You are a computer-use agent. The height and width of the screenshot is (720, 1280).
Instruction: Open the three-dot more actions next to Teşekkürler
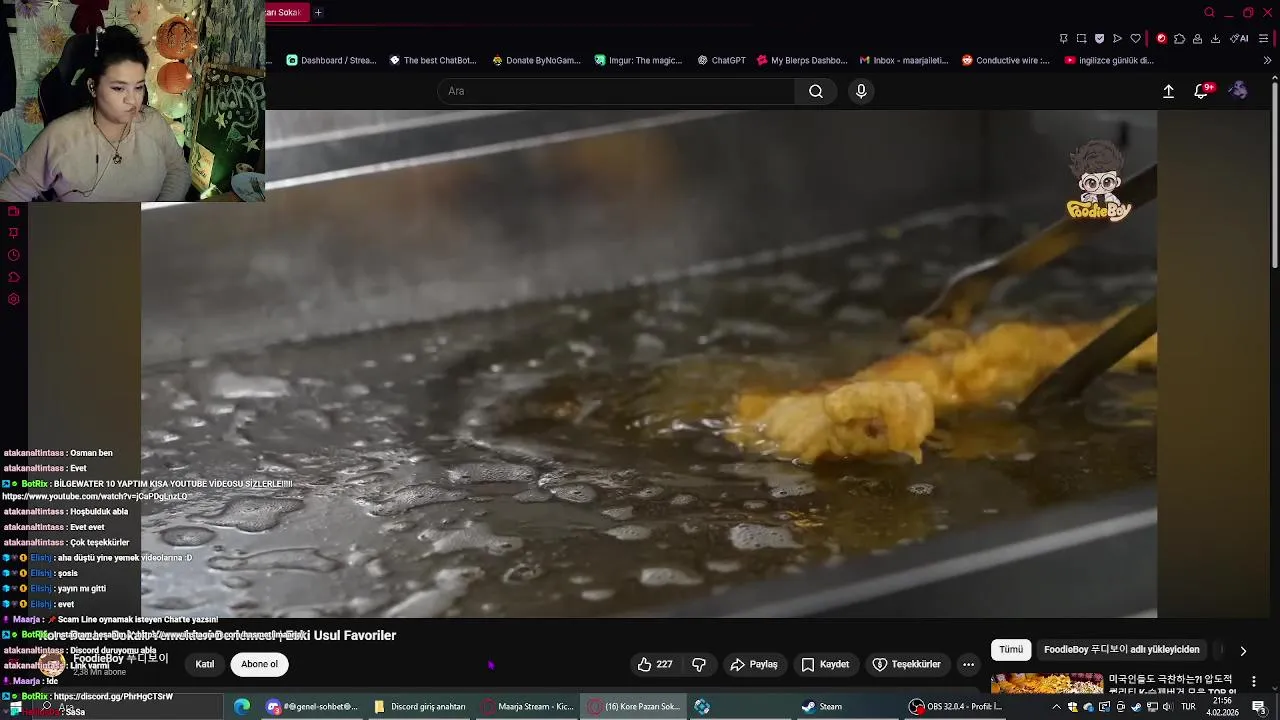click(968, 664)
